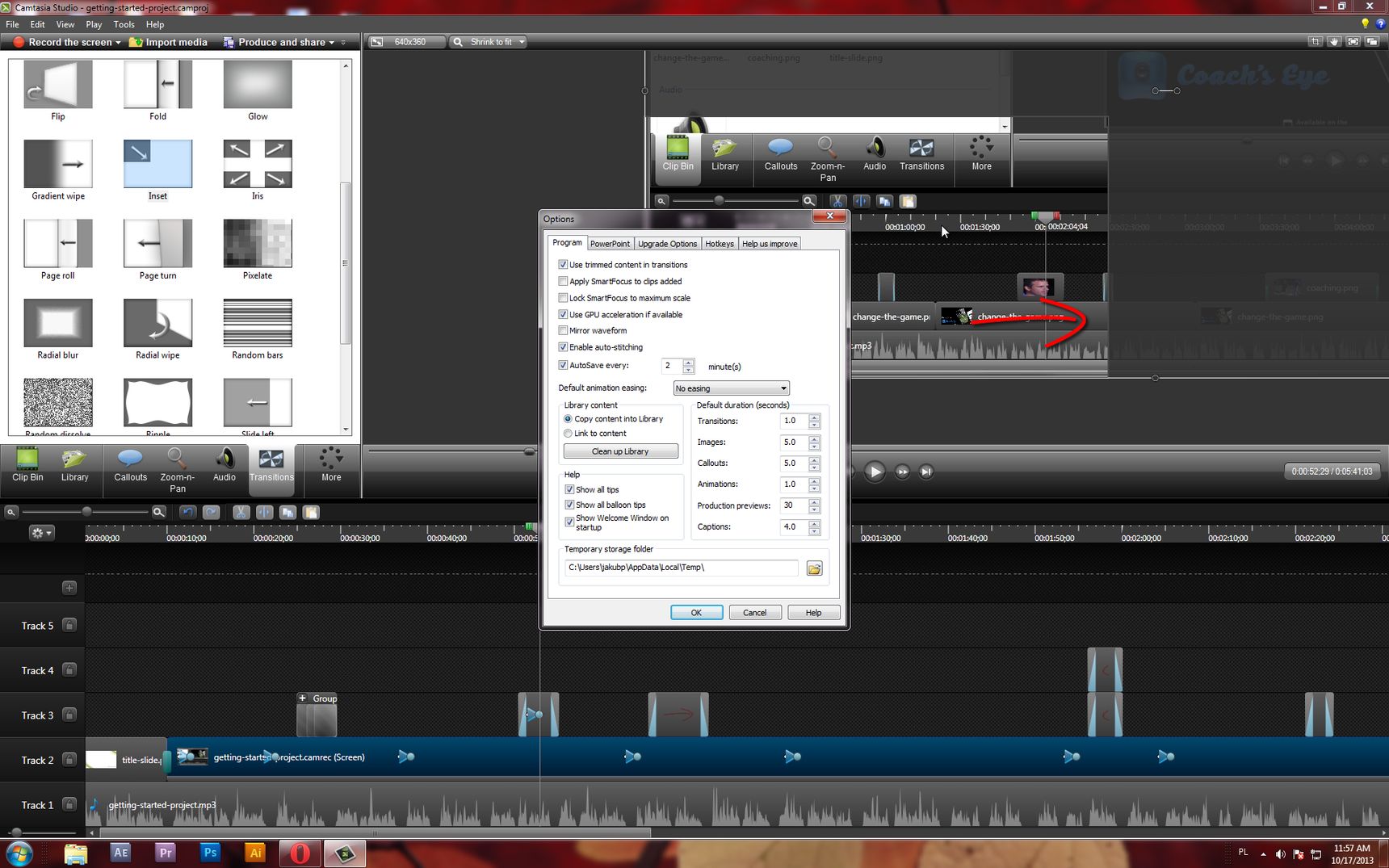Viewport: 1389px width, 868px height.
Task: Open the Callouts tool
Action: (x=130, y=466)
